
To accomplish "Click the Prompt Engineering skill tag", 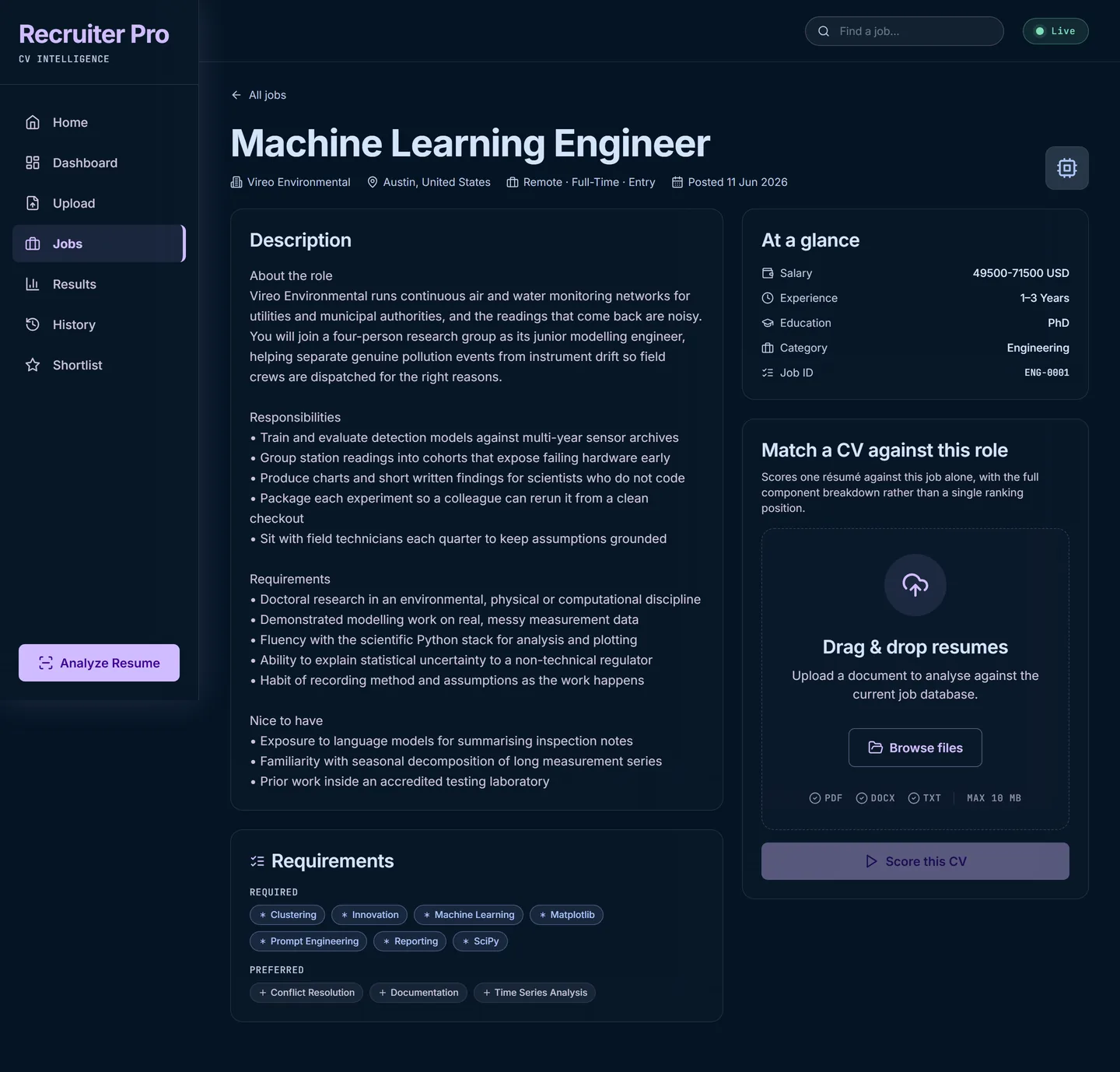I will click(309, 941).
